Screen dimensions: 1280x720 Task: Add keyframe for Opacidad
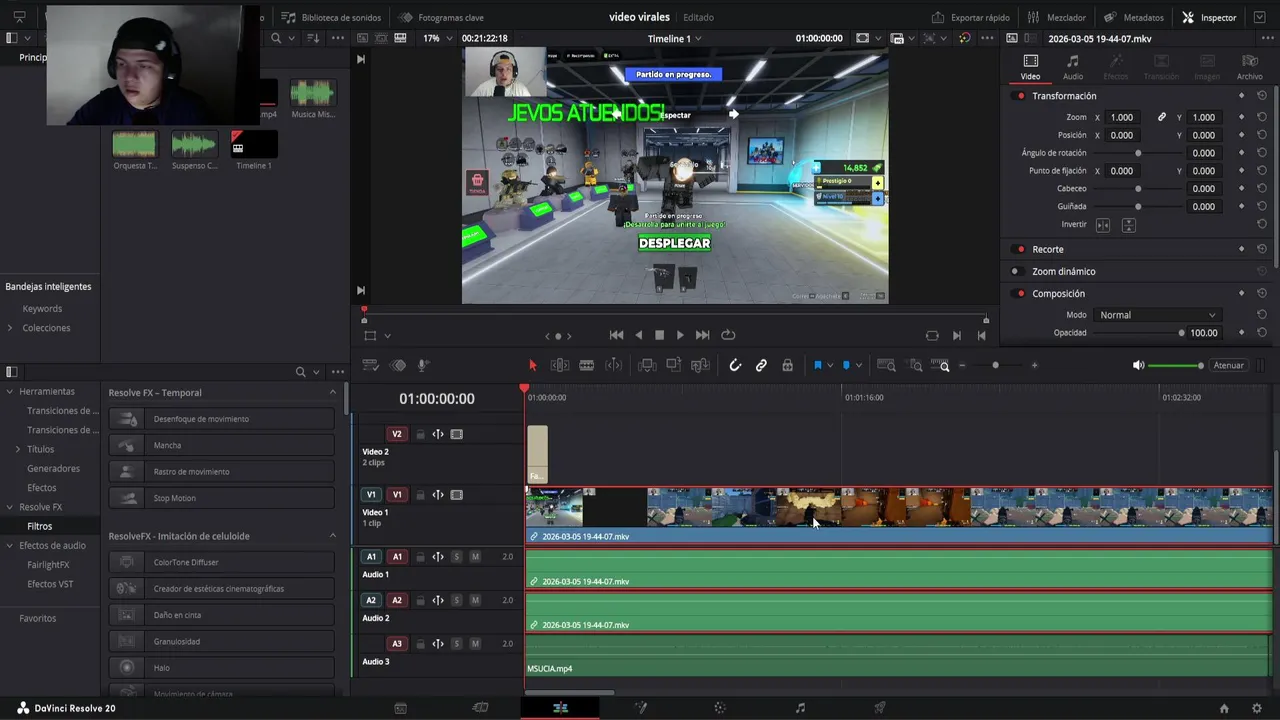1241,333
